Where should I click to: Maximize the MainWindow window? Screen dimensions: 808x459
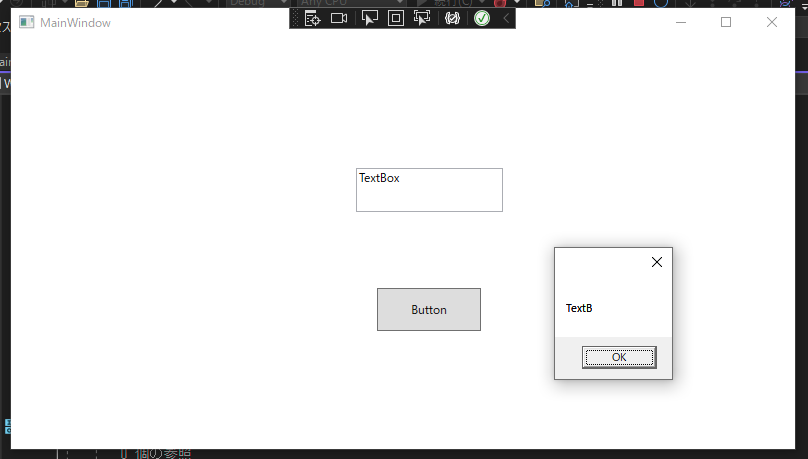pyautogui.click(x=726, y=22)
